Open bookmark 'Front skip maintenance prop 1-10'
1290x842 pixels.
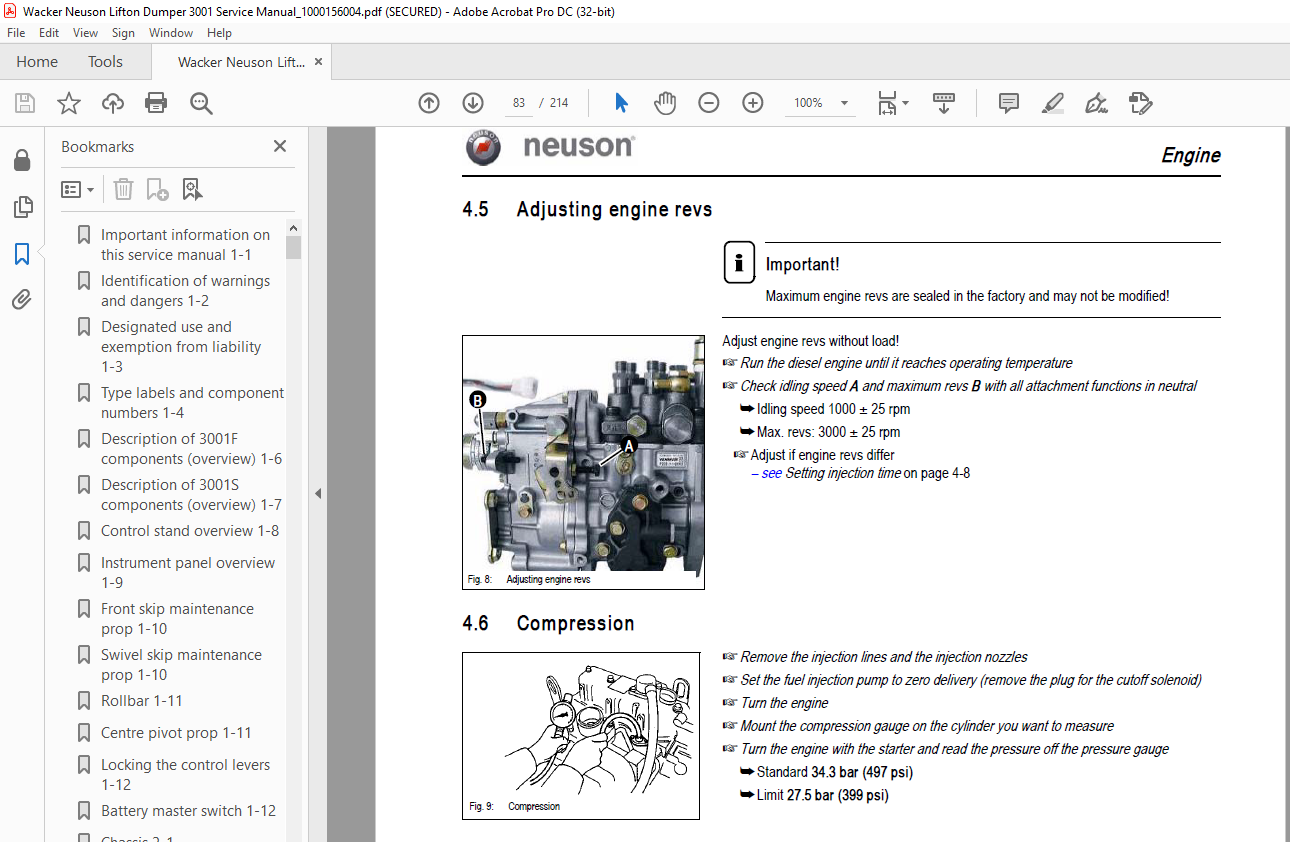(x=177, y=619)
